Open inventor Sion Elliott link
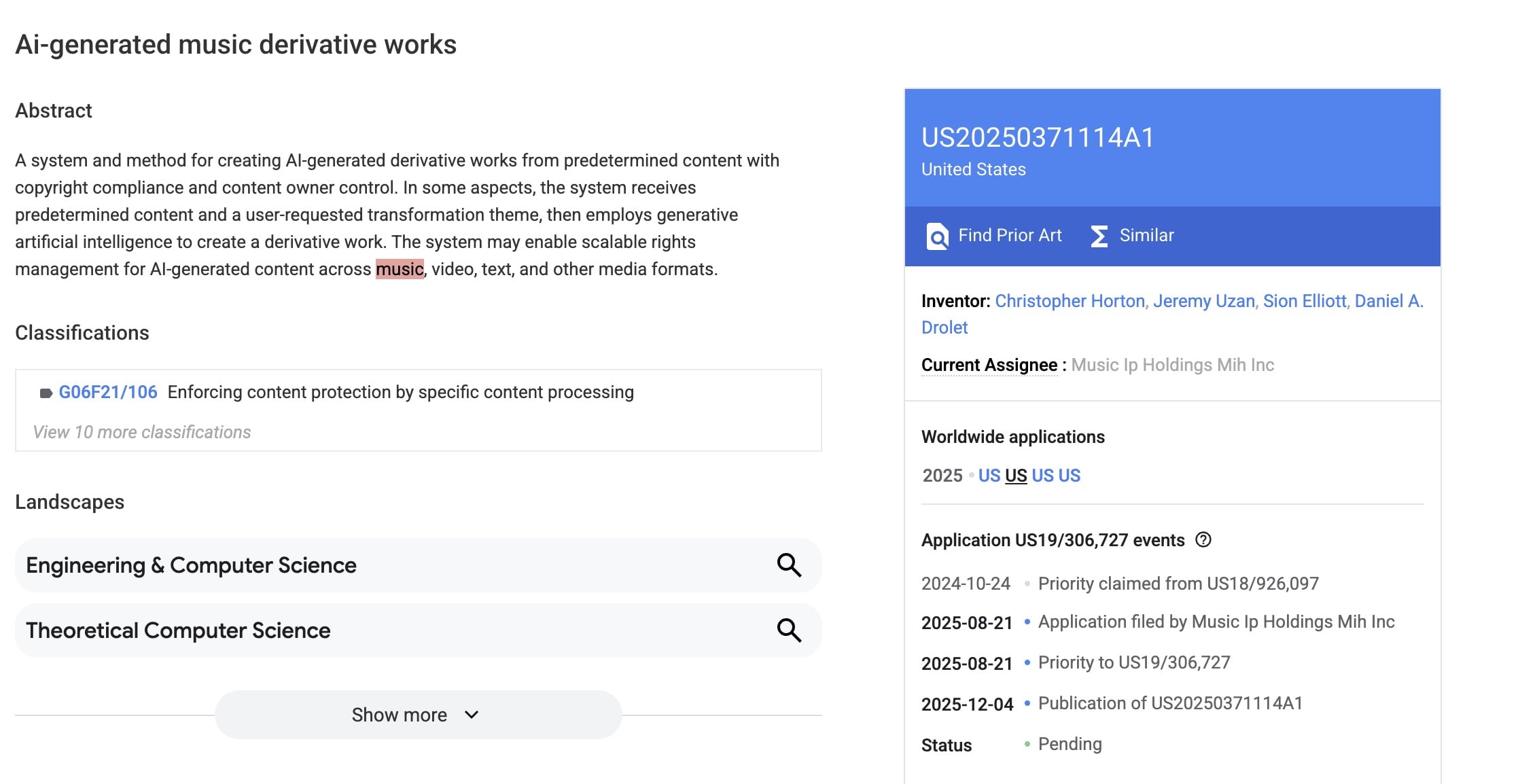 point(1304,301)
